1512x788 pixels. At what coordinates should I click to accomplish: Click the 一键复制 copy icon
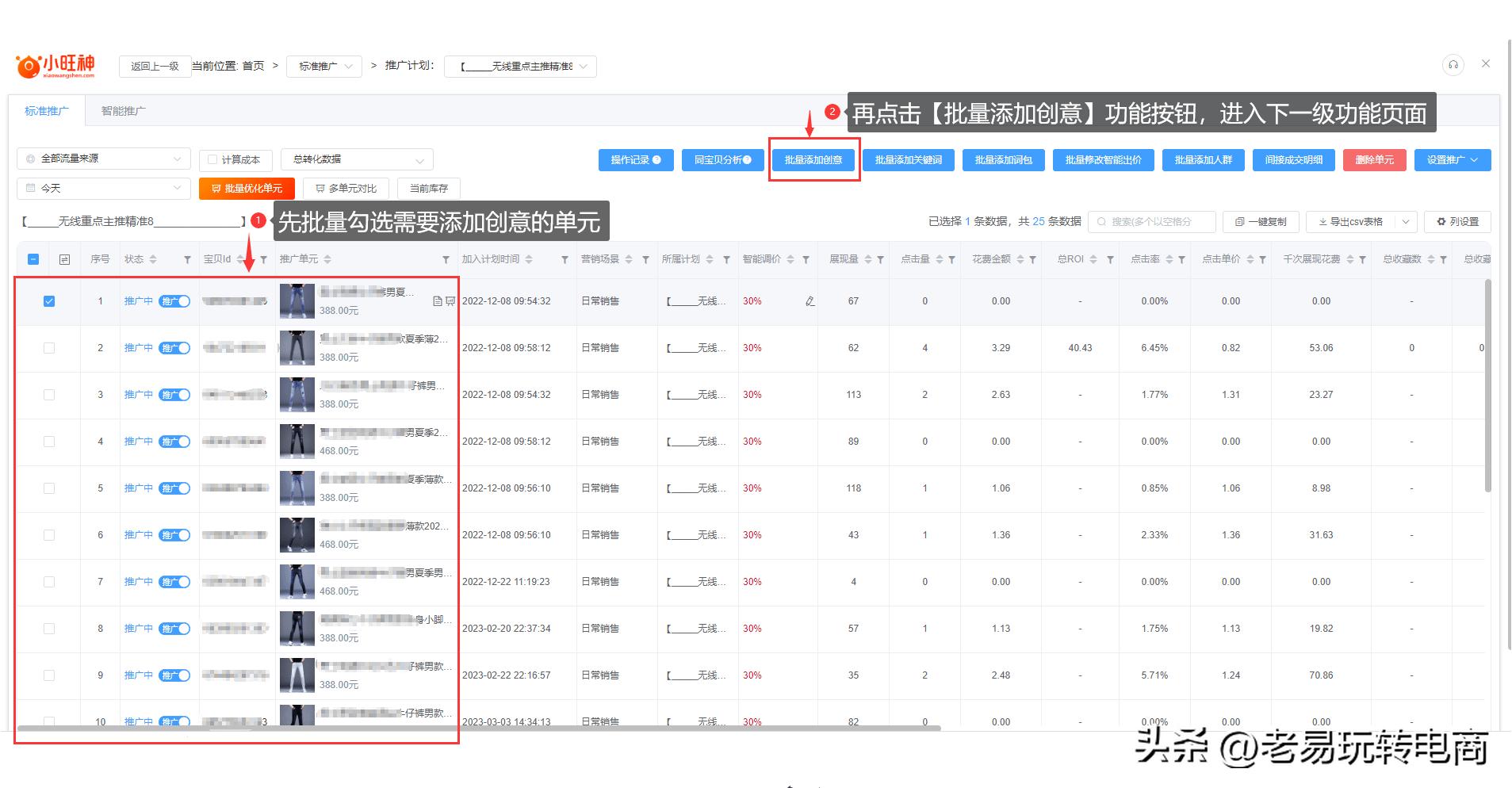point(1238,221)
